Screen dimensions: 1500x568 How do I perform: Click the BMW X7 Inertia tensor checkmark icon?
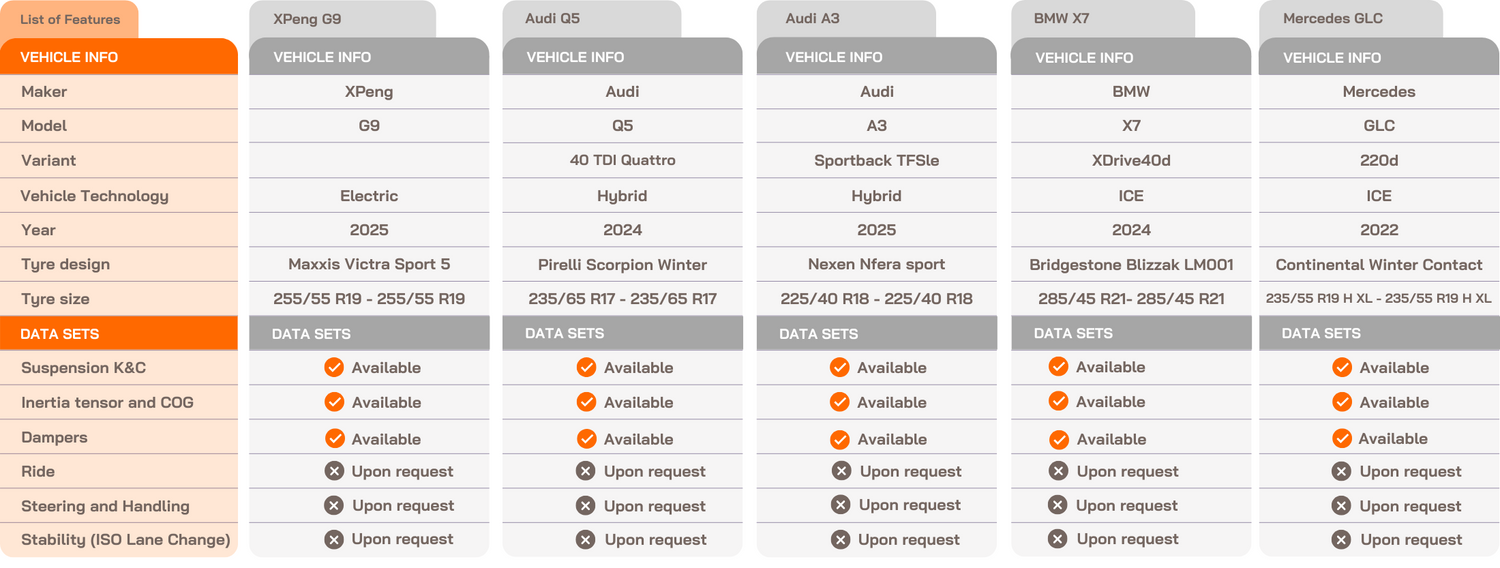coord(1058,401)
